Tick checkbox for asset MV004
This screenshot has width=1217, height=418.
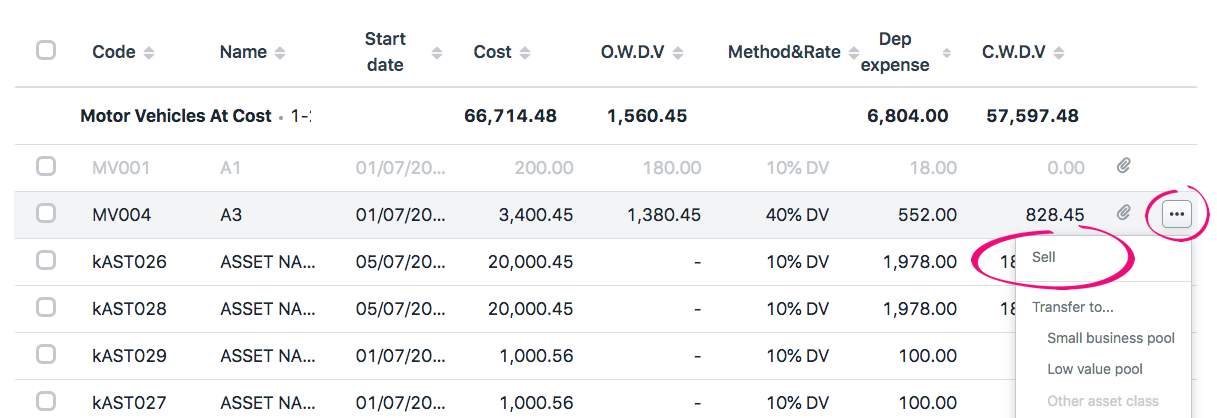[46, 213]
